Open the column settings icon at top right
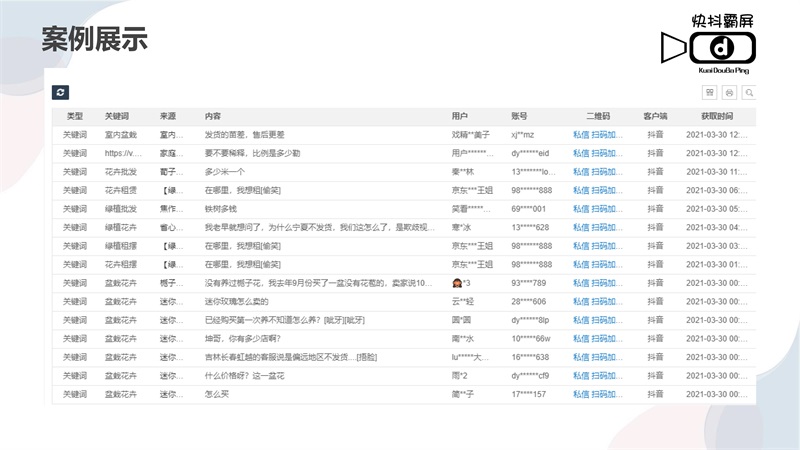Image resolution: width=800 pixels, height=450 pixels. (710, 93)
